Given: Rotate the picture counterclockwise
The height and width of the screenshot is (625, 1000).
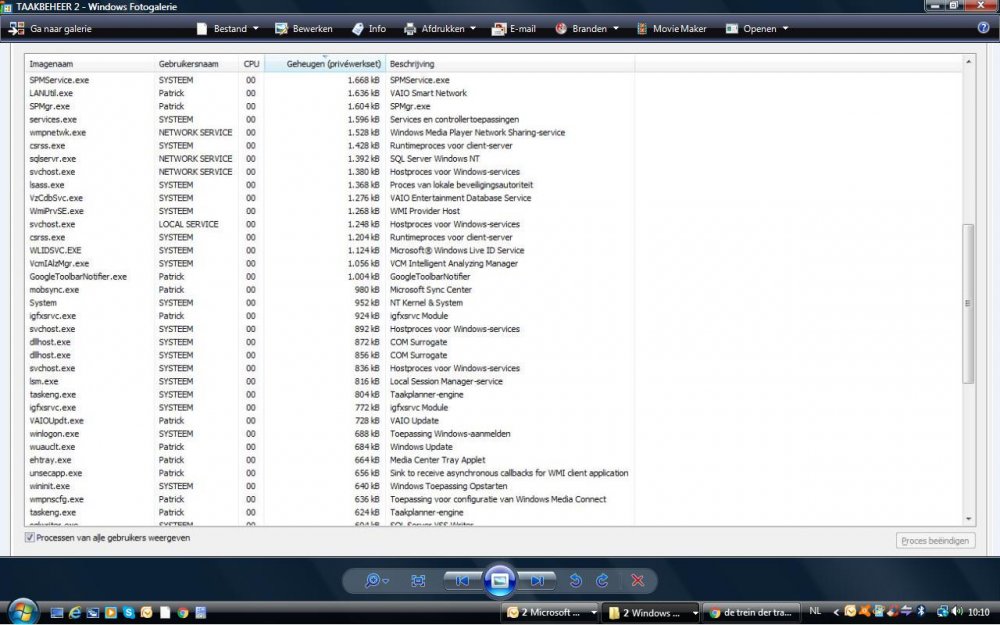Looking at the screenshot, I should 576,580.
